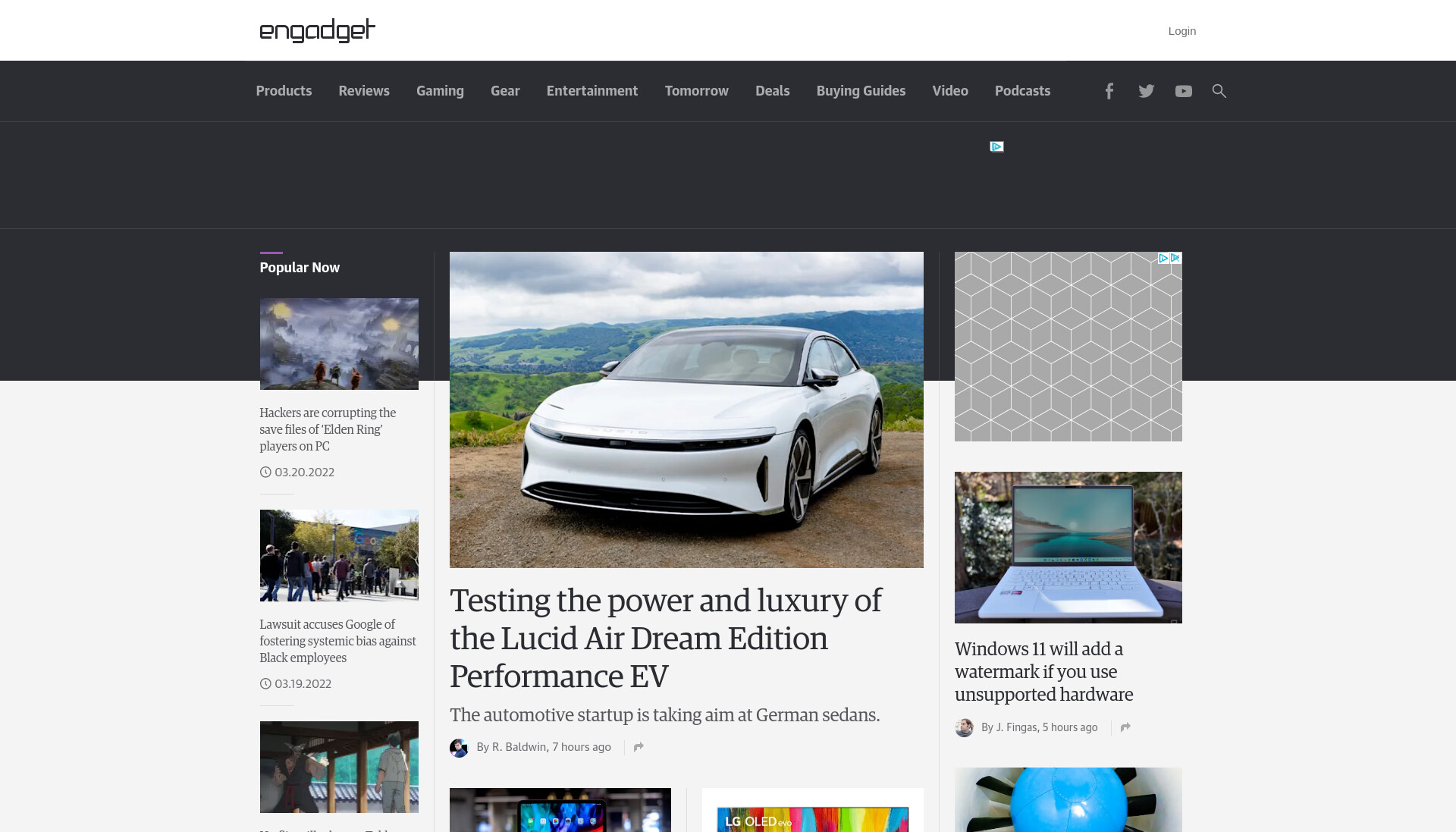Click the Login link
Viewport: 1456px width, 832px height.
tap(1181, 31)
